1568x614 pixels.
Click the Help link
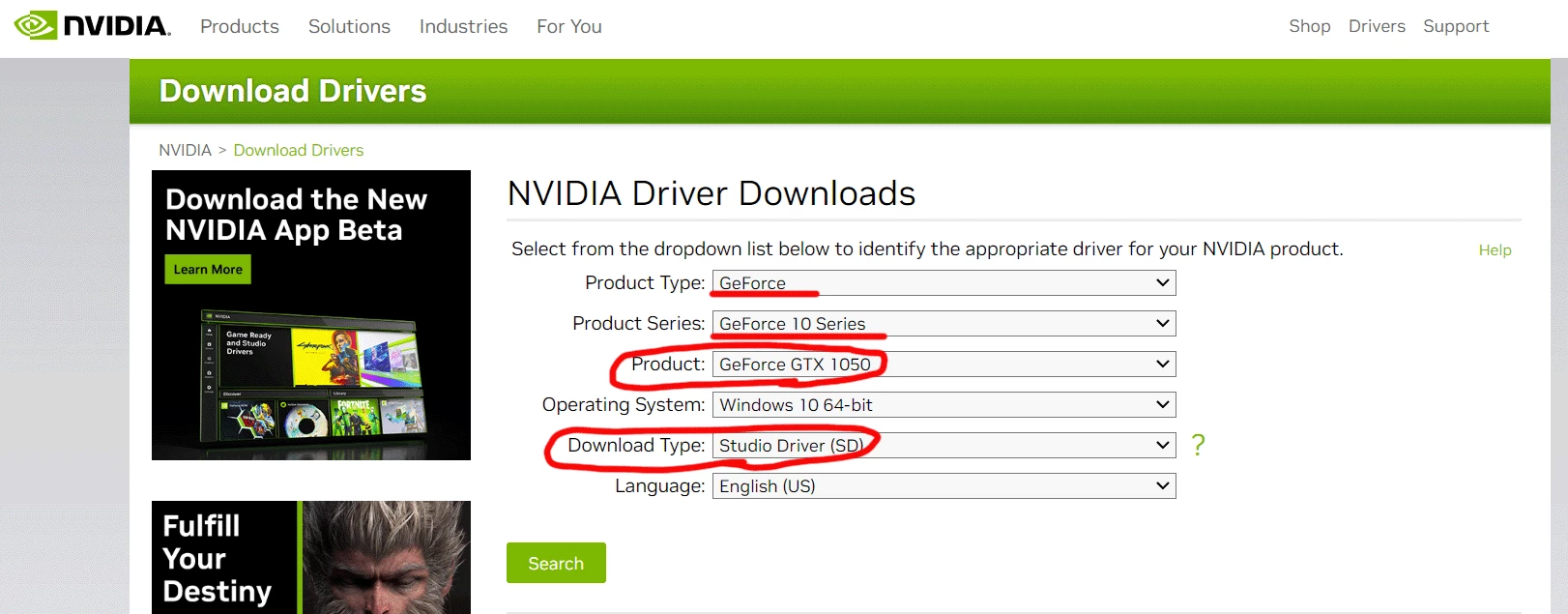[x=1495, y=250]
